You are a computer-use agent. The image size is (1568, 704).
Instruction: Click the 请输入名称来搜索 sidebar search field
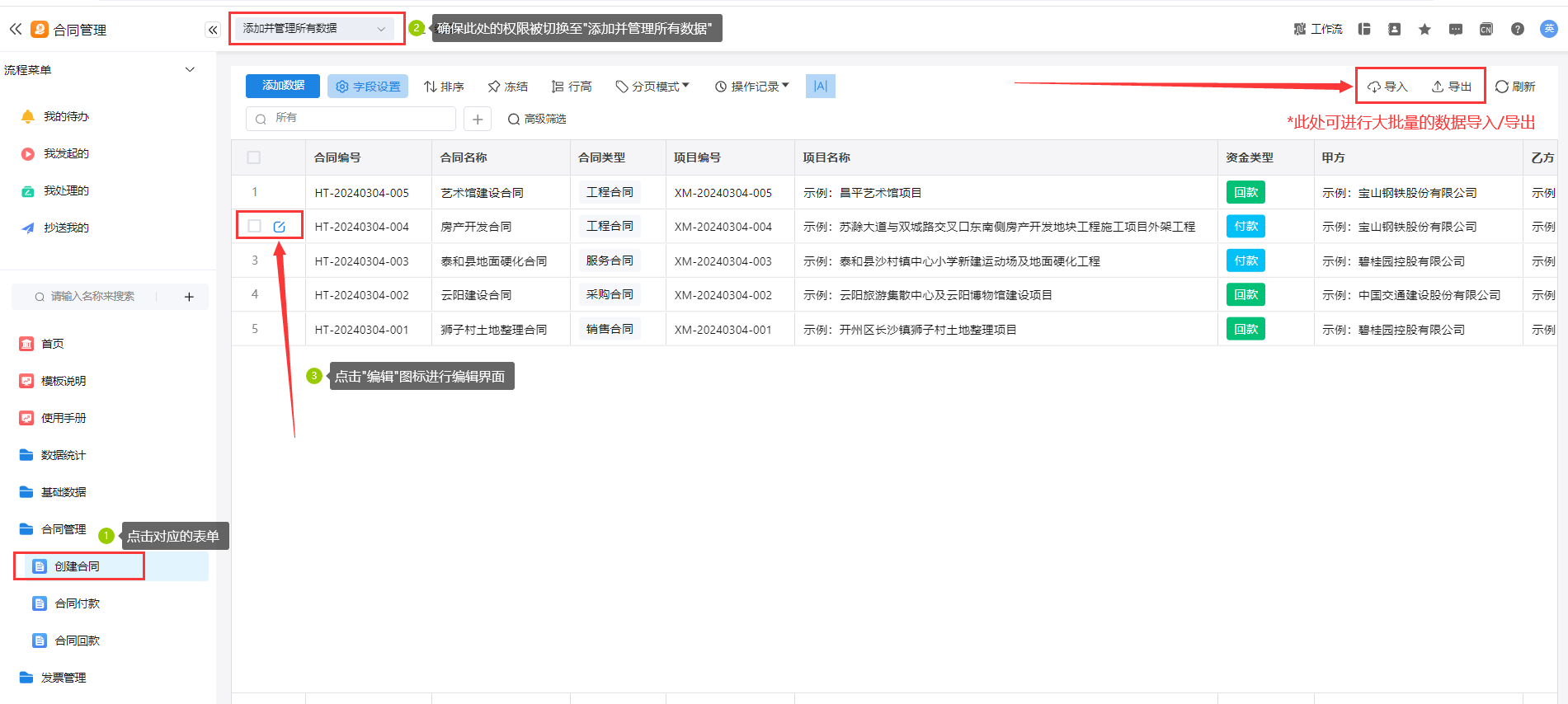[92, 297]
